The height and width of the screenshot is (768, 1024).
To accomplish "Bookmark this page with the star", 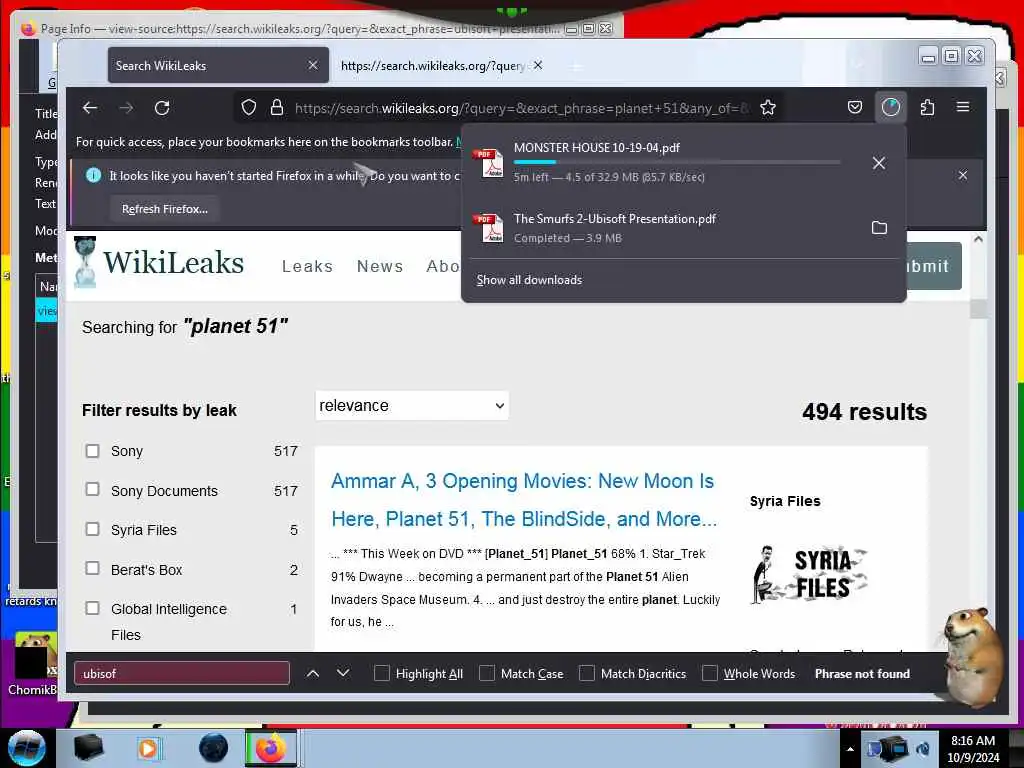I will tap(768, 107).
